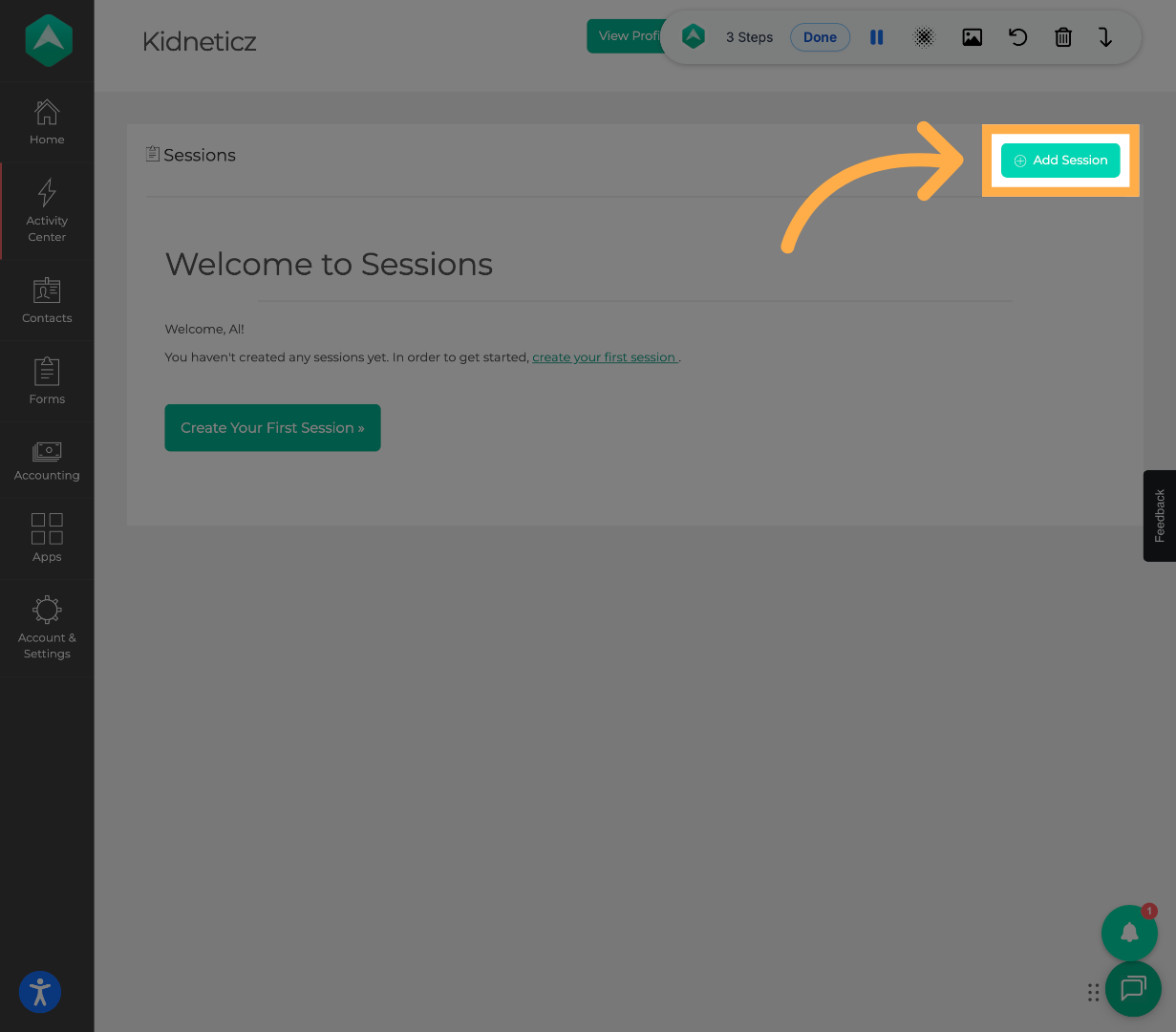
Task: Expand the notifications bell
Action: pyautogui.click(x=1129, y=933)
